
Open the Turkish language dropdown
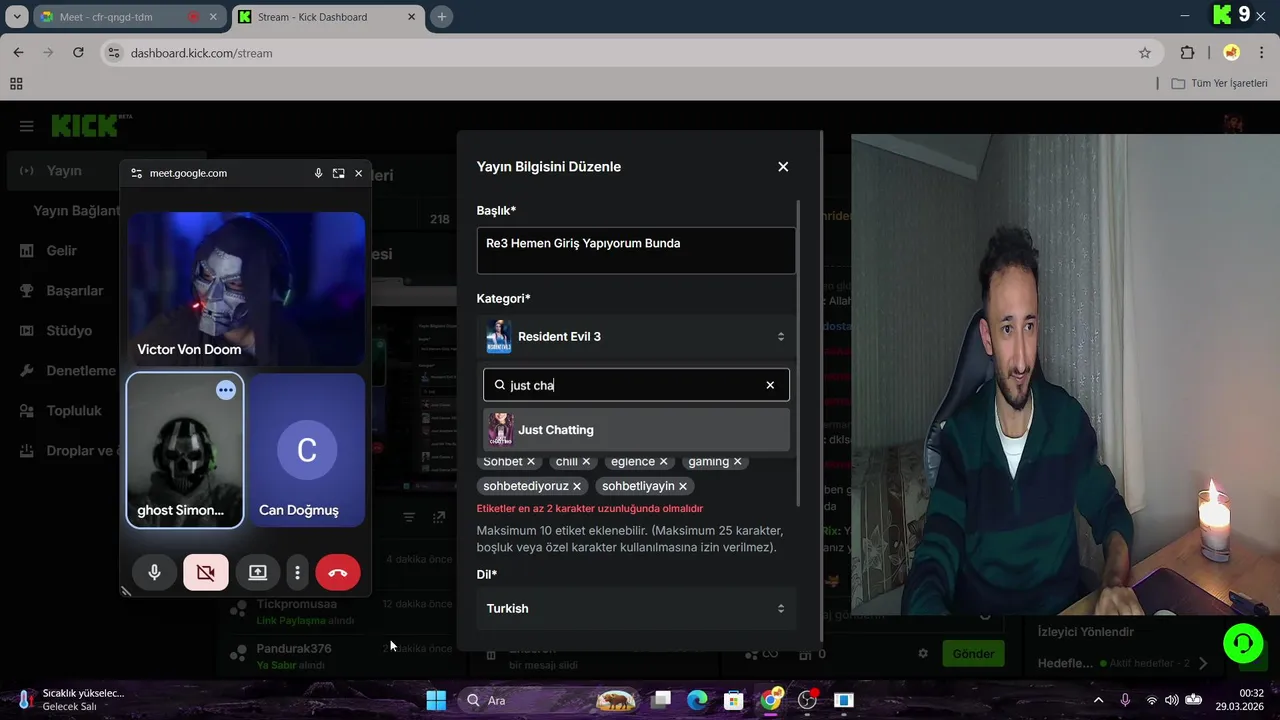(636, 608)
